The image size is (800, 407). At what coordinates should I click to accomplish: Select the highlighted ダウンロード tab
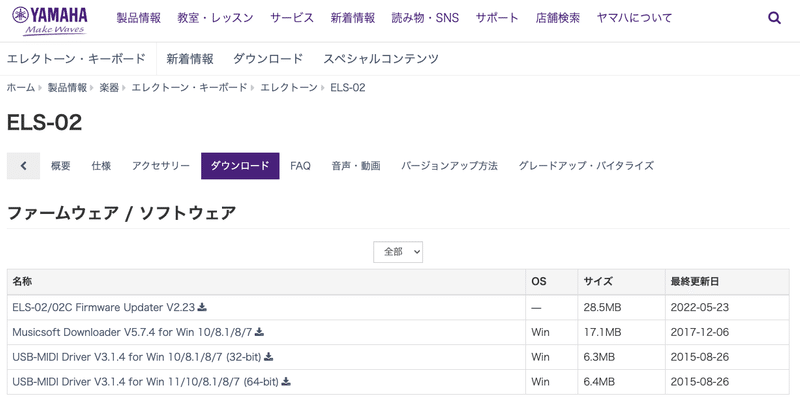[x=240, y=166]
